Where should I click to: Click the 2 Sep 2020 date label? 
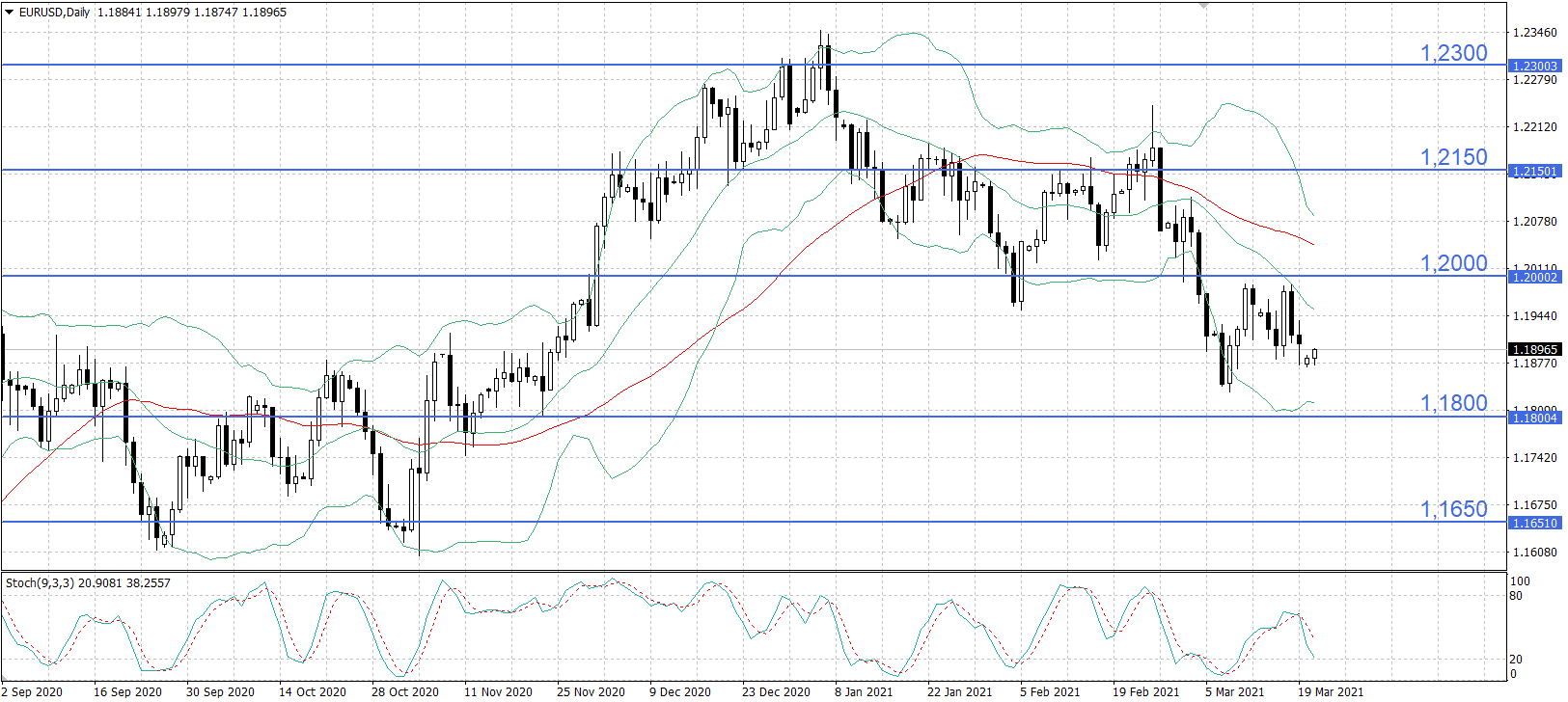[32, 692]
